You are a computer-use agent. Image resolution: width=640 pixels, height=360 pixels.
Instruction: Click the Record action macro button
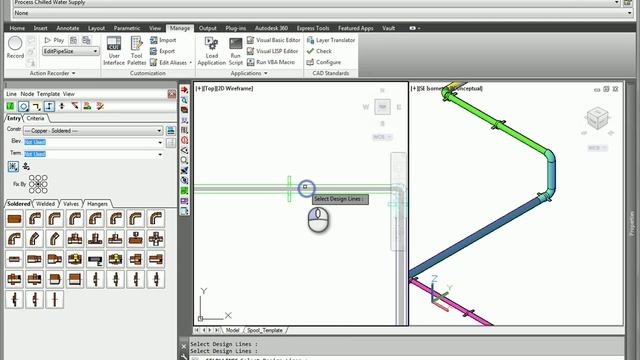[15, 47]
